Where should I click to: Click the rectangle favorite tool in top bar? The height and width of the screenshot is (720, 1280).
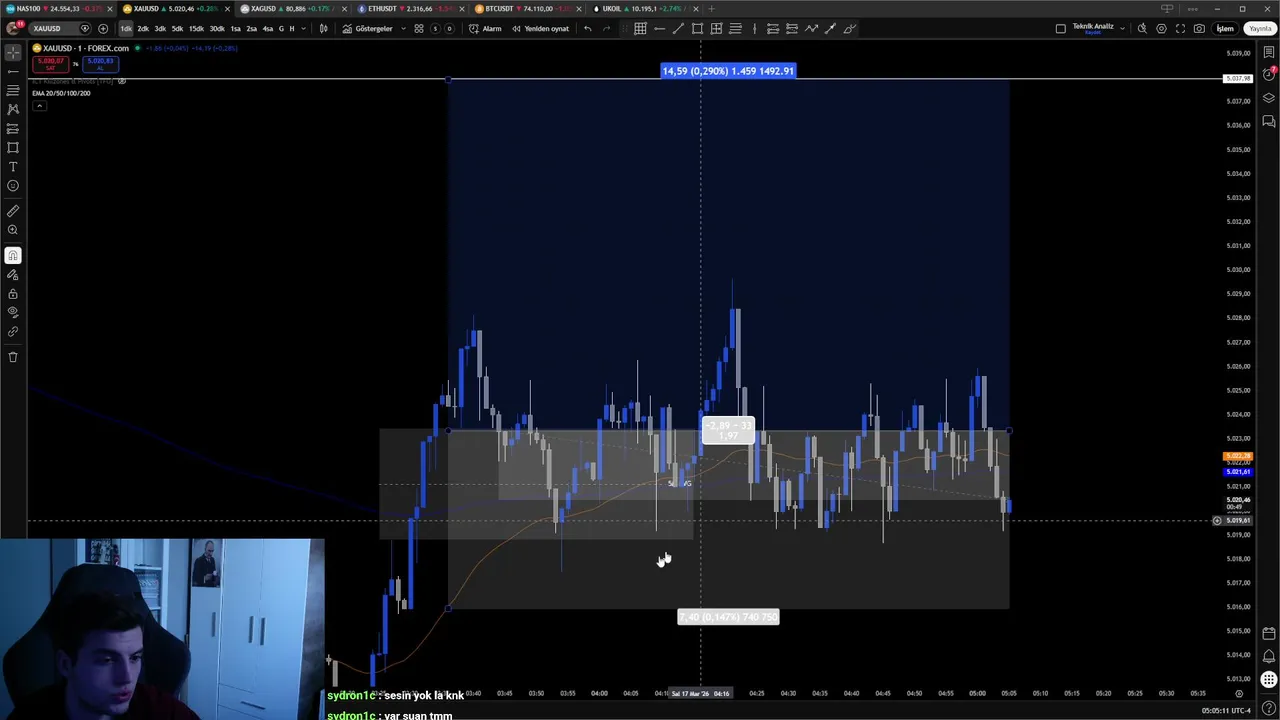pyautogui.click(x=697, y=28)
